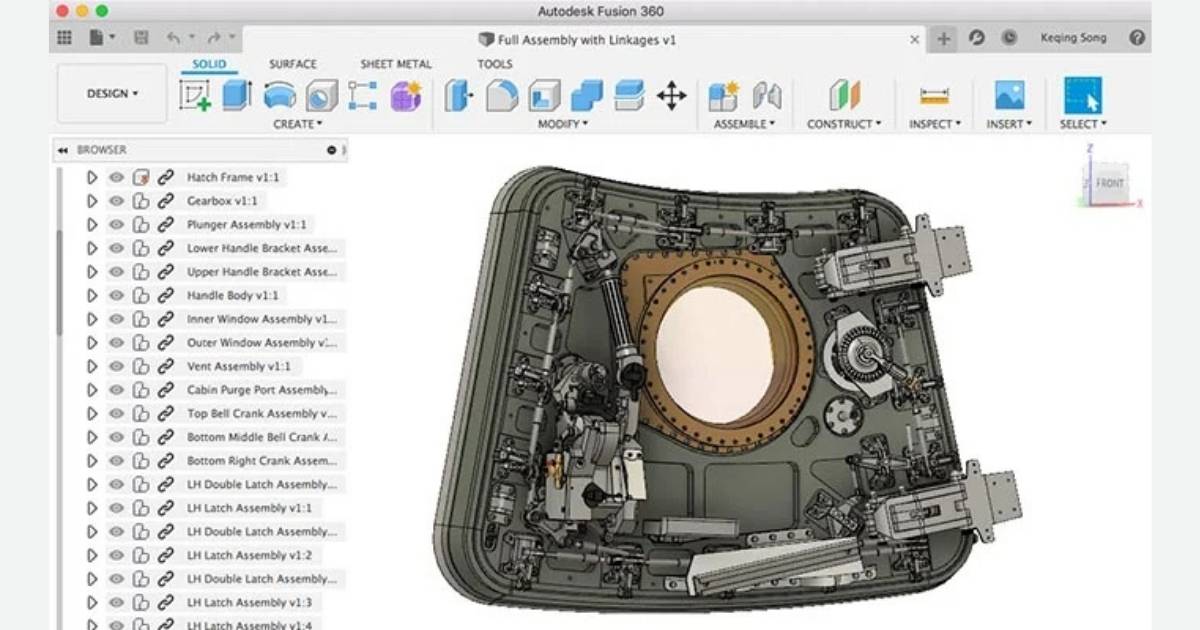This screenshot has height=630, width=1200.
Task: Click the Hole tool icon
Action: click(x=321, y=96)
